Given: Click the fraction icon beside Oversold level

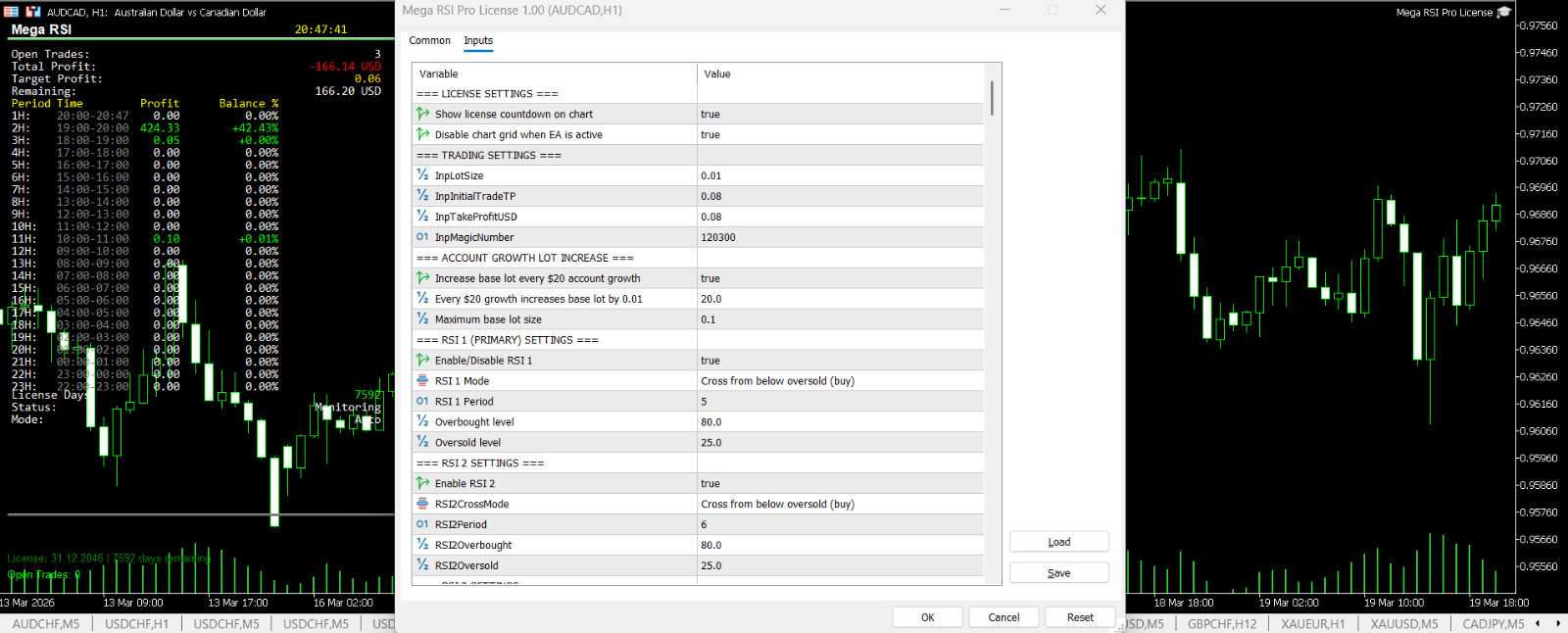Looking at the screenshot, I should pos(422,443).
